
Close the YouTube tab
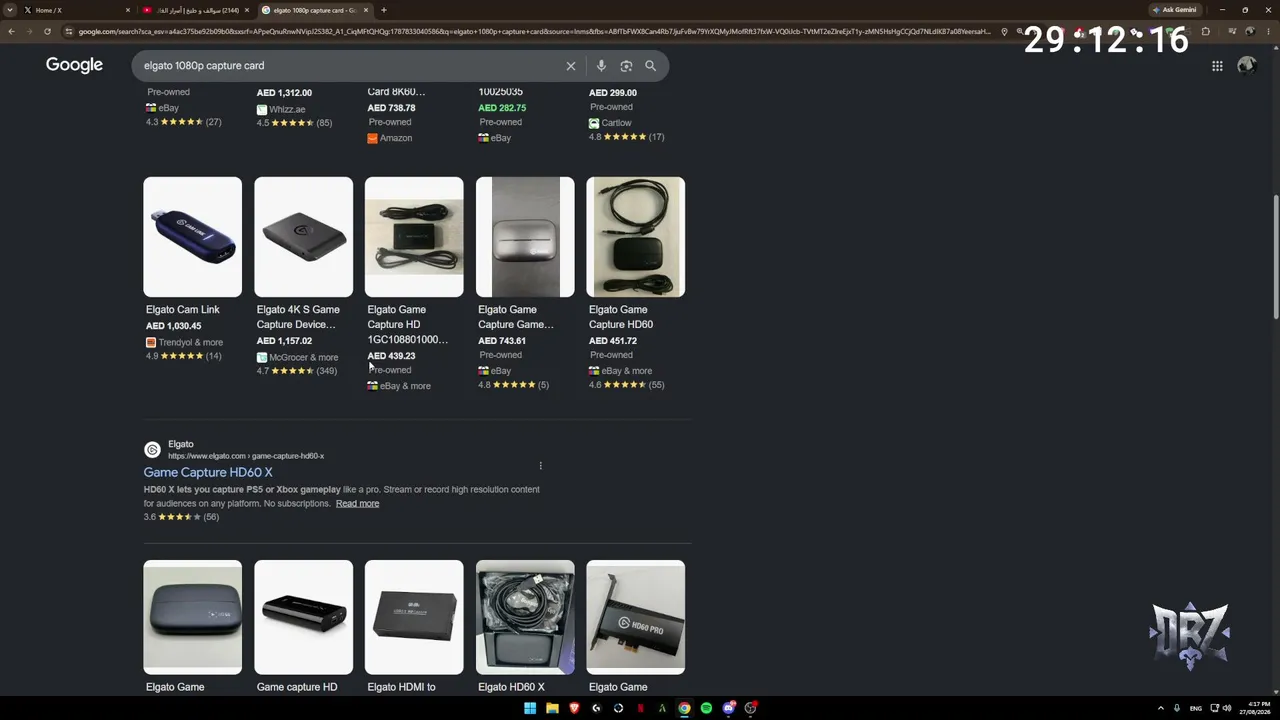[247, 10]
